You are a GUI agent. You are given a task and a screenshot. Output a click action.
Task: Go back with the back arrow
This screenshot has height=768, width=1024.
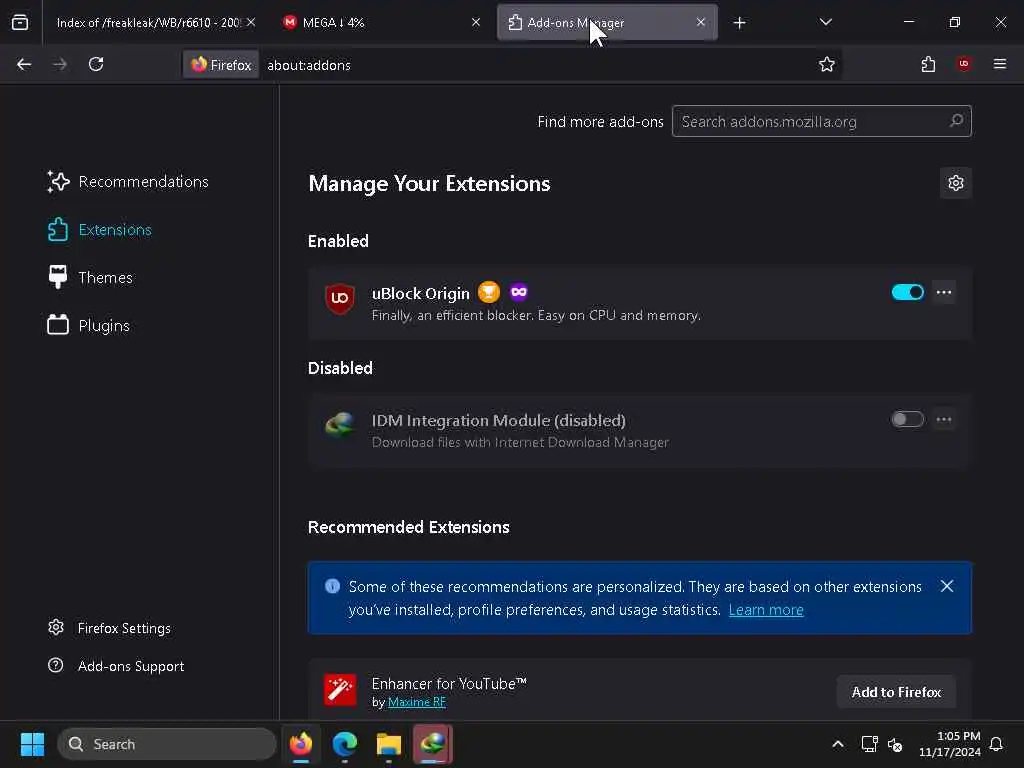pyautogui.click(x=24, y=65)
